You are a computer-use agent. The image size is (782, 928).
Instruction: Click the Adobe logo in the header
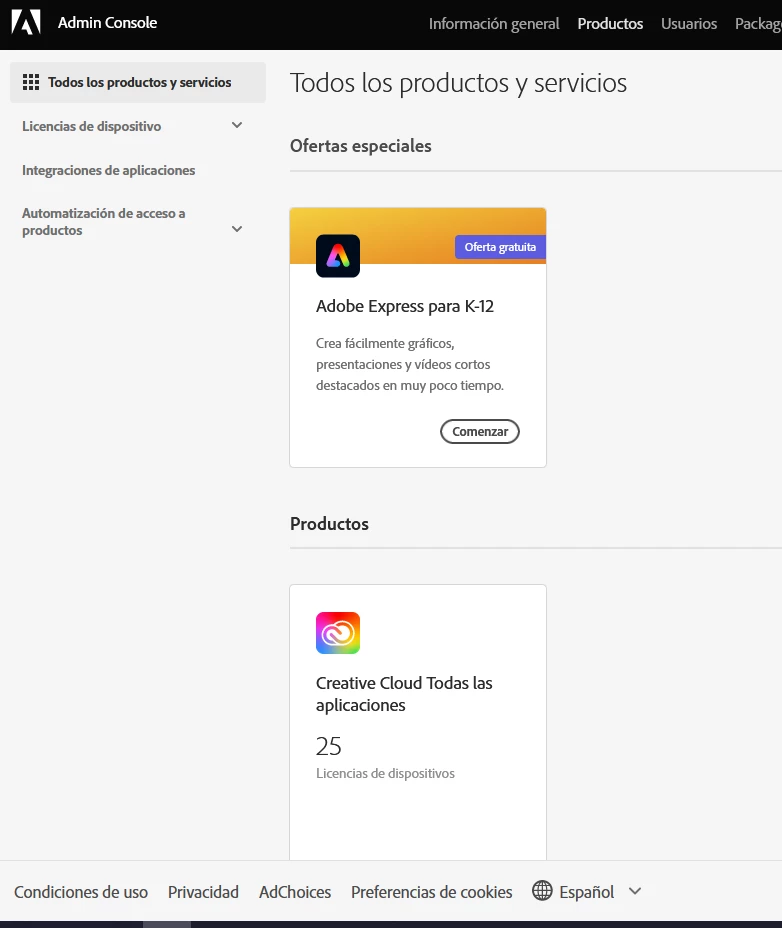pos(26,22)
